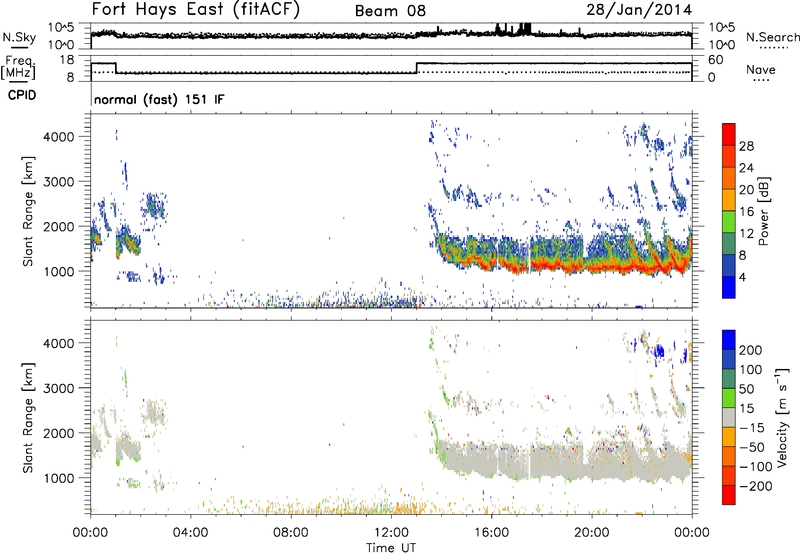Click the 'Velocity [m s-1]' colorbar label

(x=781, y=417)
